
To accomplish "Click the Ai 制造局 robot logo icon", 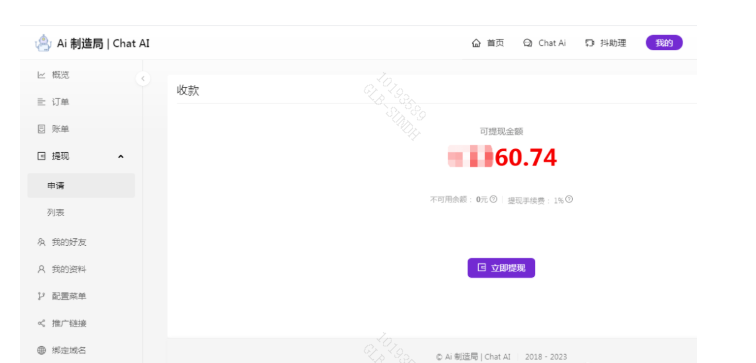I will [x=43, y=43].
